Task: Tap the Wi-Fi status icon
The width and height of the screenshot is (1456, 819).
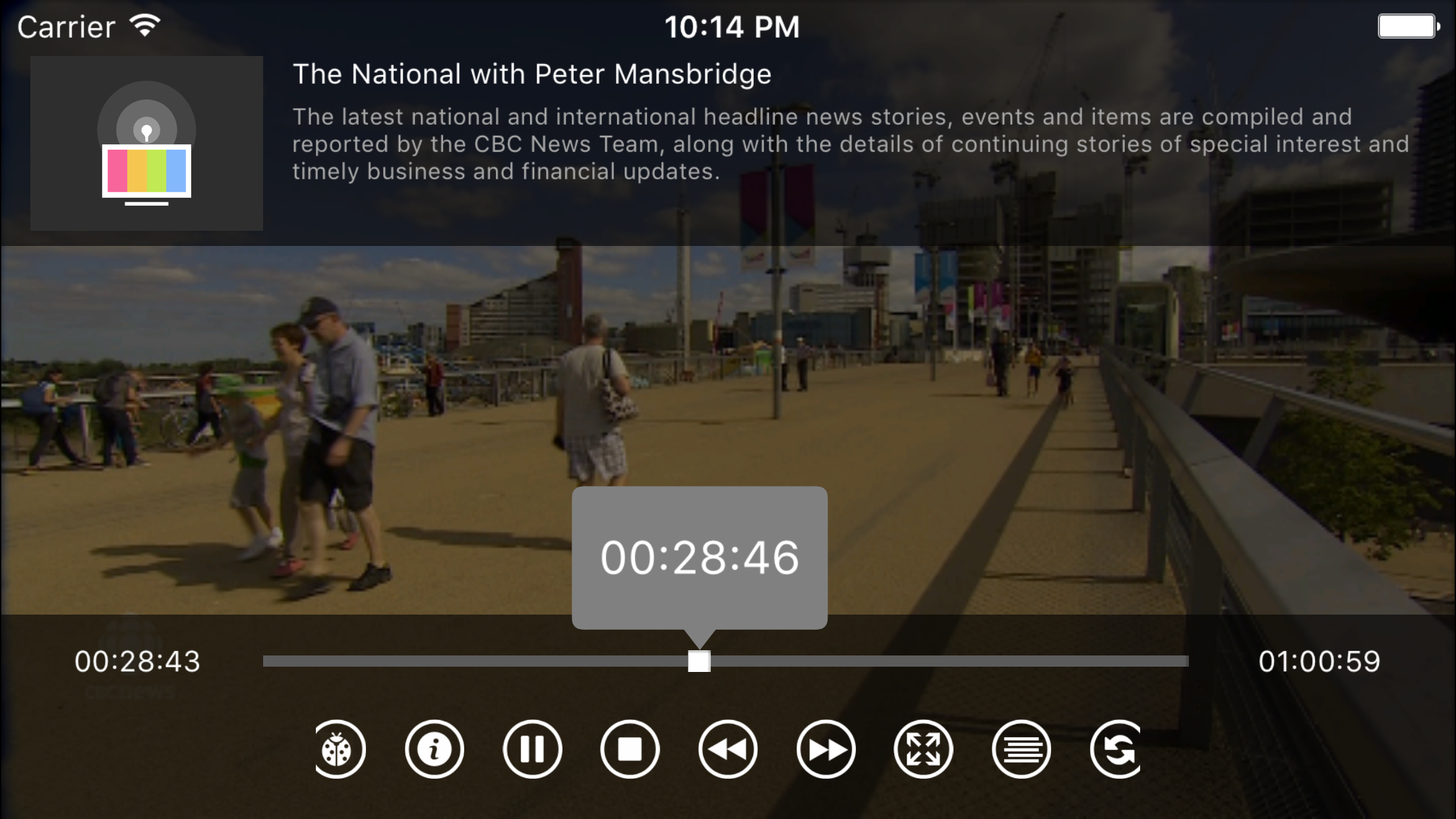Action: (x=145, y=26)
